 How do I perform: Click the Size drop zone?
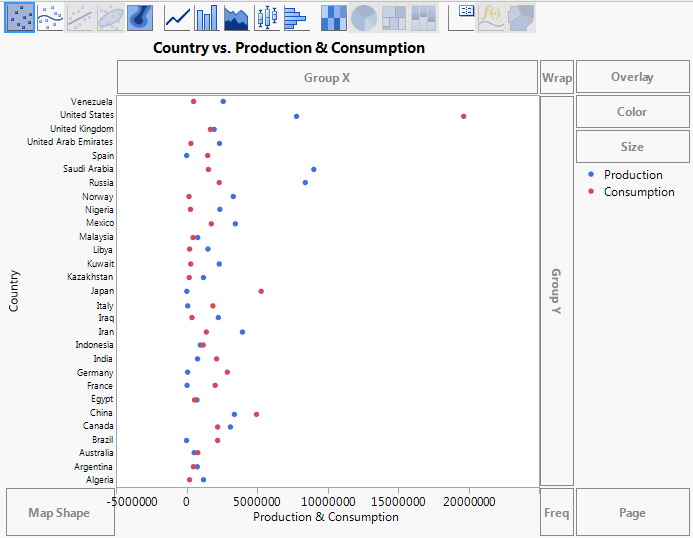point(632,146)
